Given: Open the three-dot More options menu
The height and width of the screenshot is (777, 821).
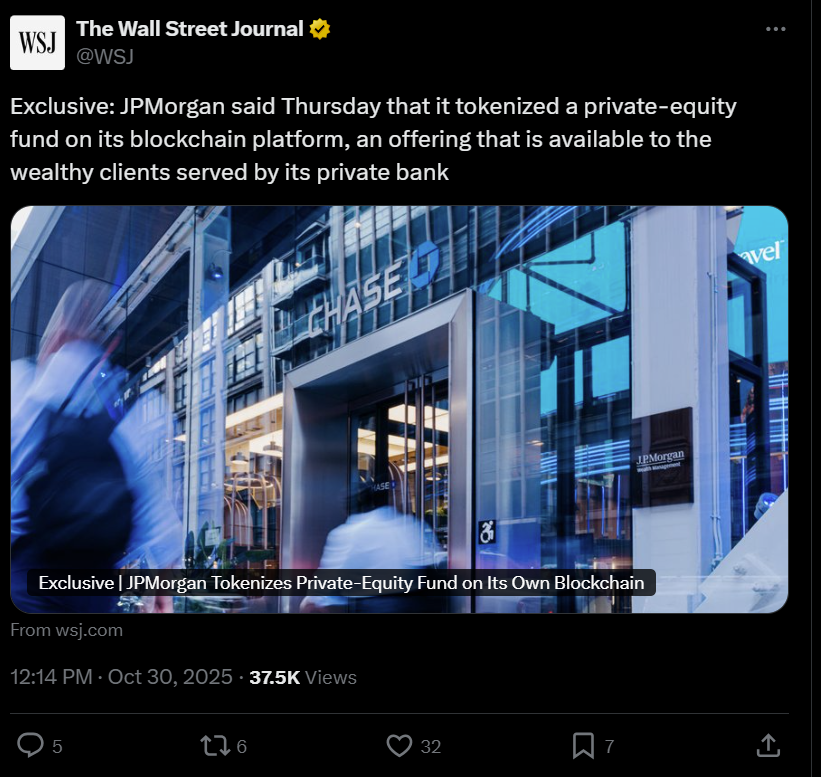Looking at the screenshot, I should (775, 29).
